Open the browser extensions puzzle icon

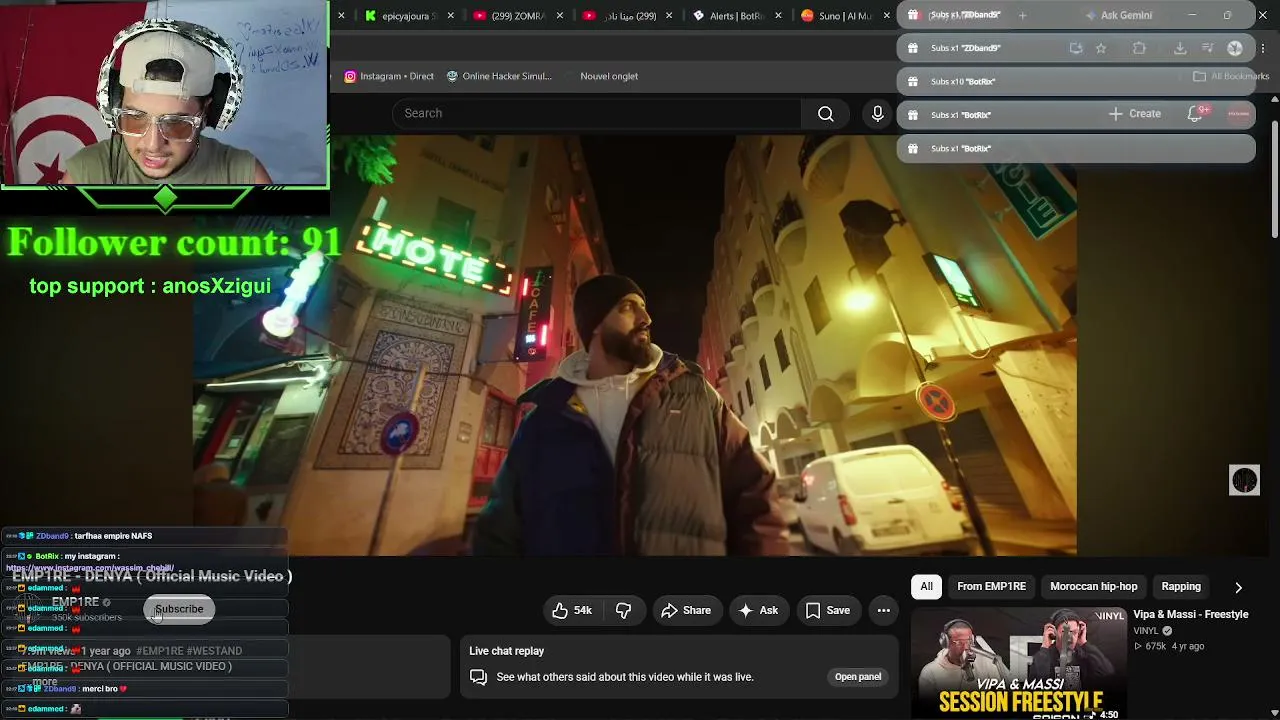(x=1139, y=48)
